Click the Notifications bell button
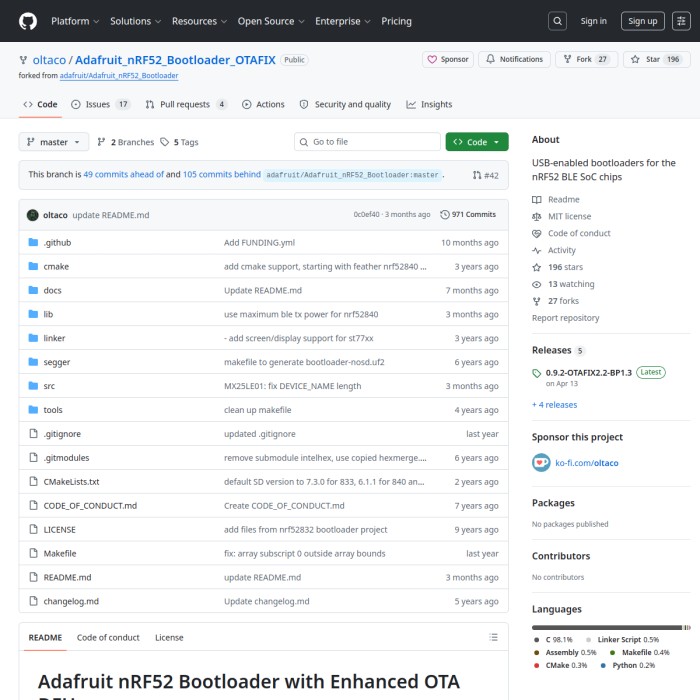The image size is (700, 700). point(514,59)
